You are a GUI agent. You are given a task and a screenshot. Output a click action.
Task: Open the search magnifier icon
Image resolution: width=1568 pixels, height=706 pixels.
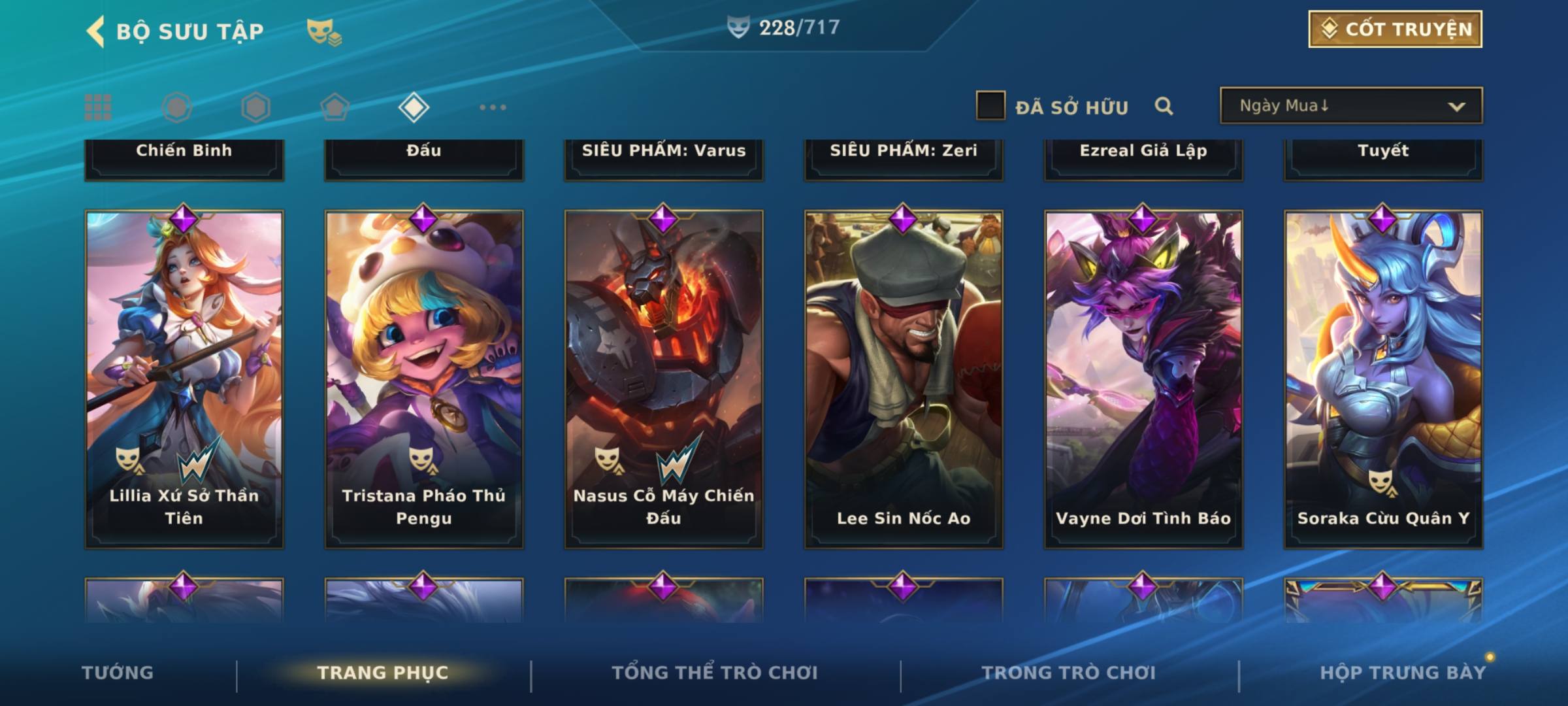click(x=1164, y=106)
